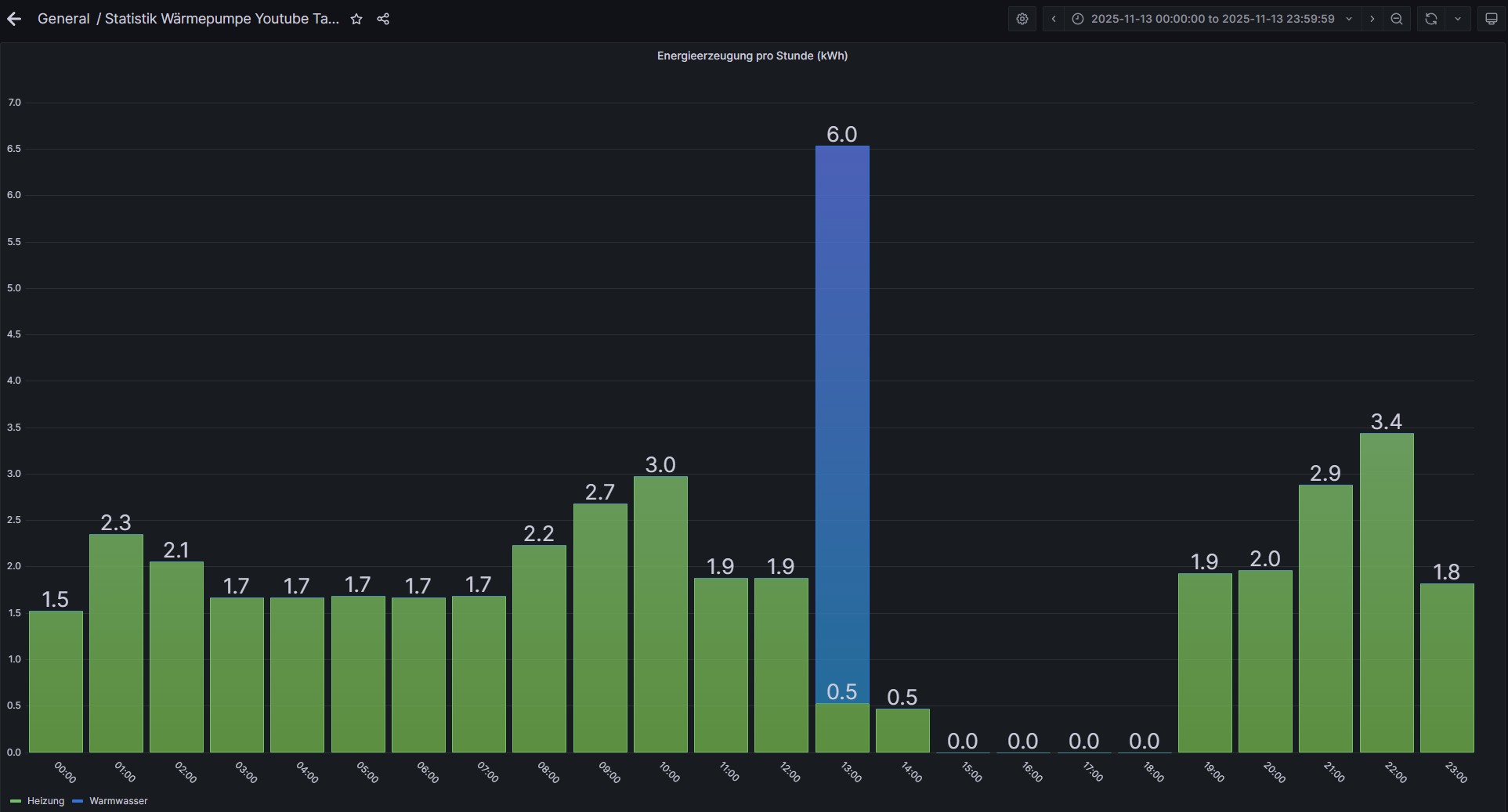Open the refresh interval dropdown
The width and height of the screenshot is (1508, 812).
[x=1458, y=19]
